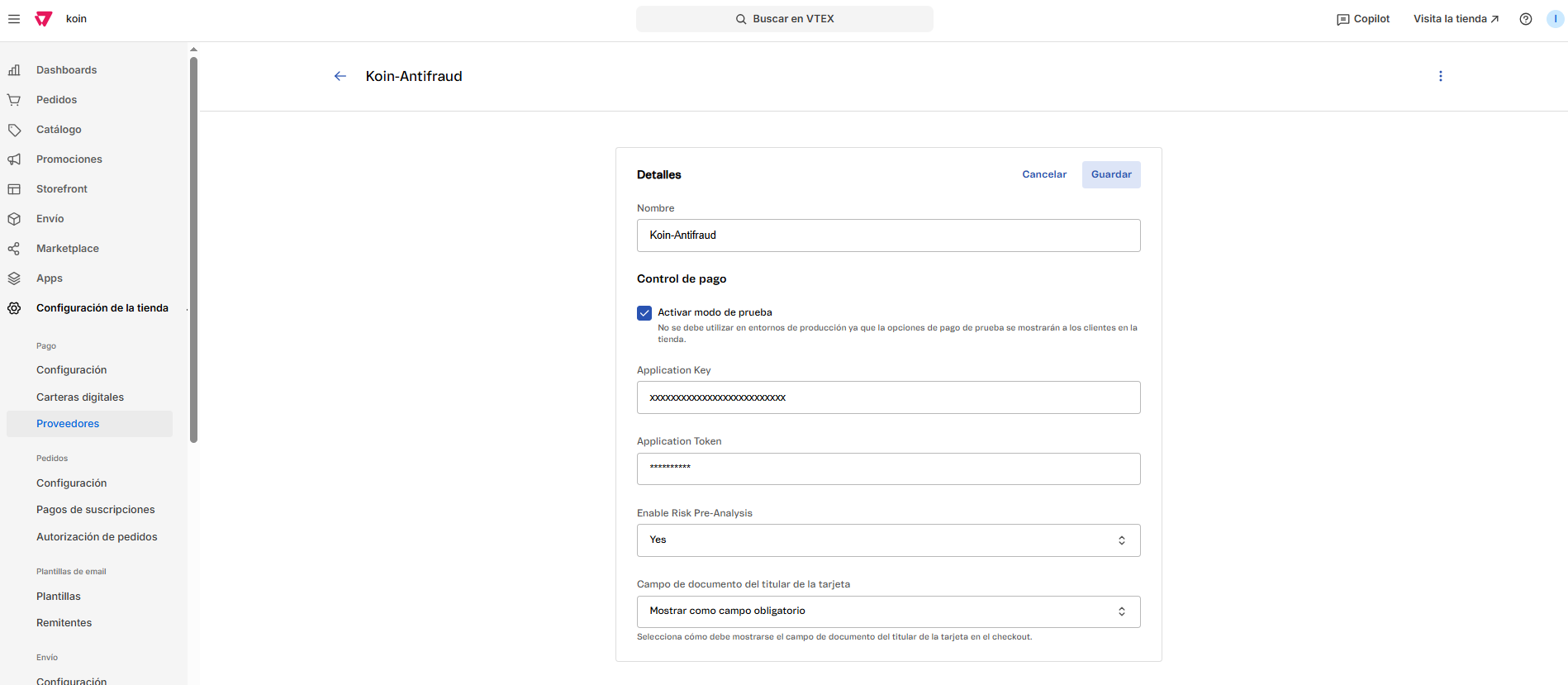Click the Catálogo tag icon

coord(14,130)
